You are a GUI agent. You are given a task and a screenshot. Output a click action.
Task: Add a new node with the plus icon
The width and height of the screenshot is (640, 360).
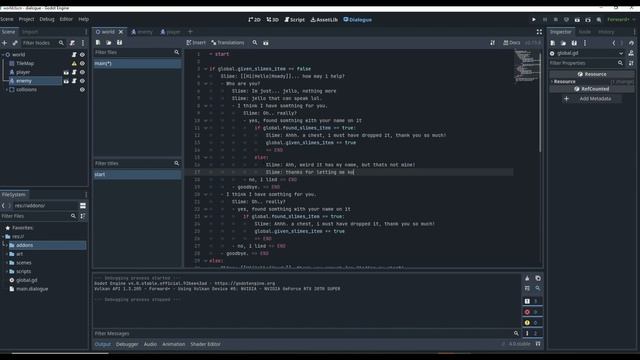[x=4, y=43]
